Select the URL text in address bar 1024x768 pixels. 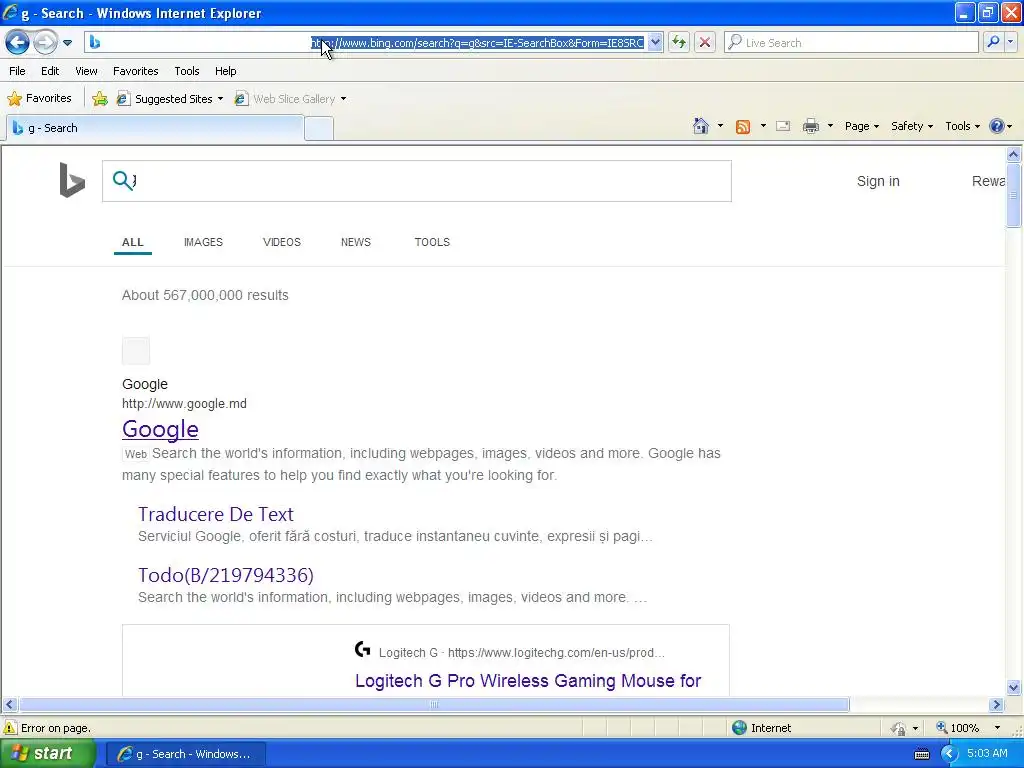point(477,43)
